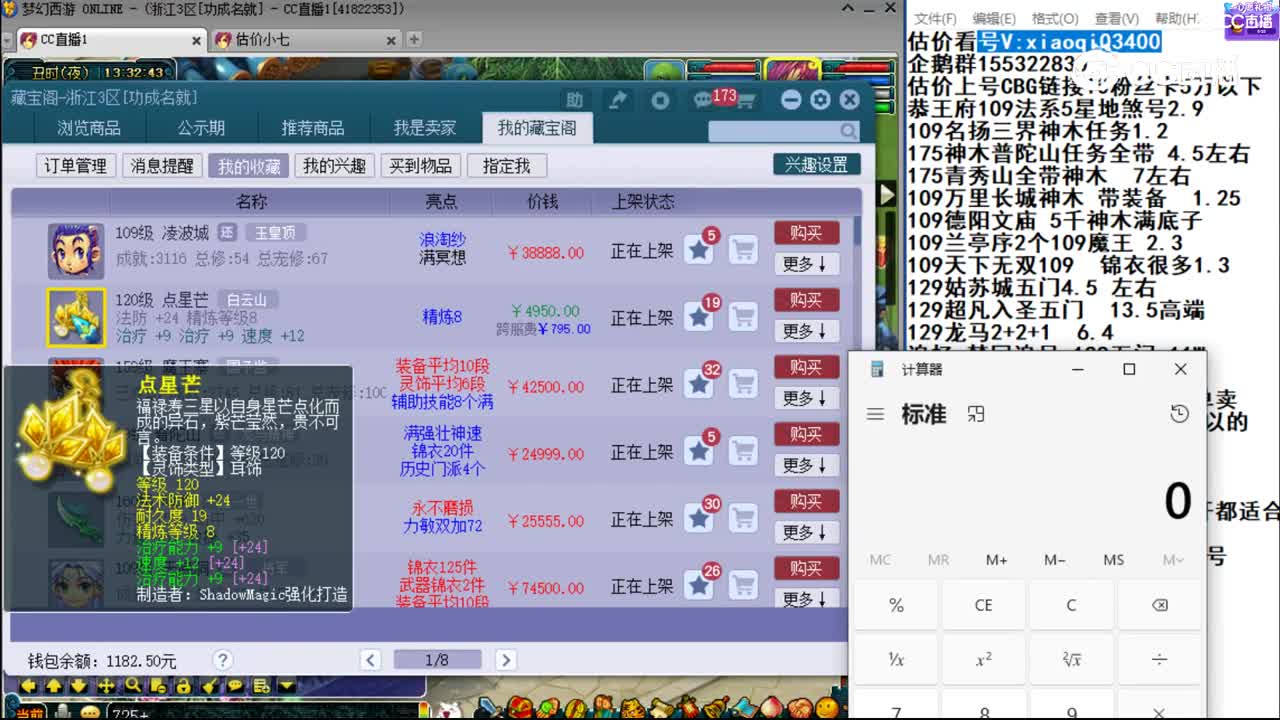
Task: Select the 点星芒 item thumbnail
Action: [76, 318]
